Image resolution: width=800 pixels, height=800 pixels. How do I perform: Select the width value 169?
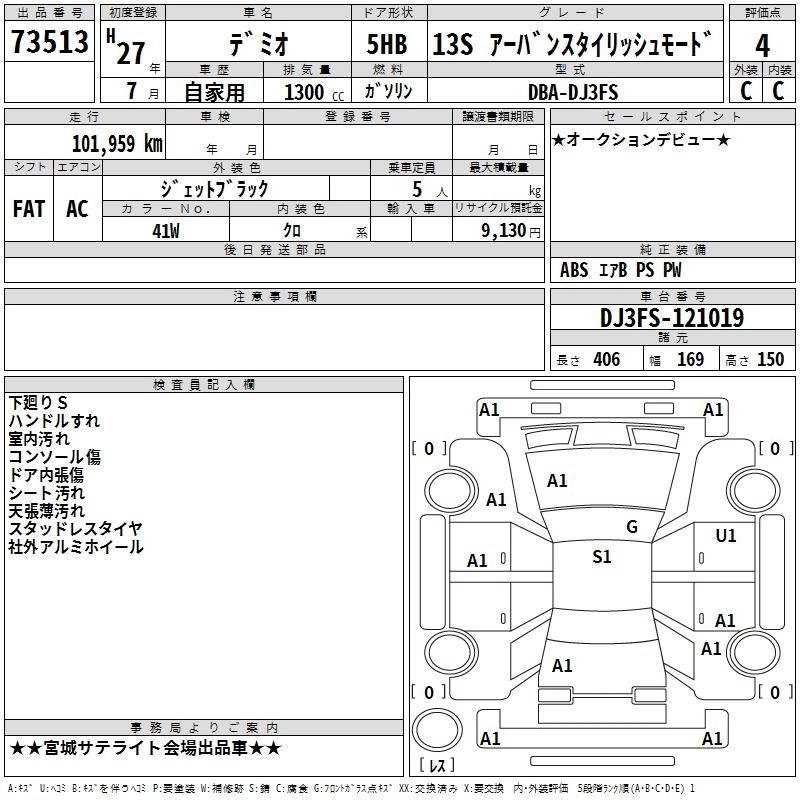click(690, 360)
